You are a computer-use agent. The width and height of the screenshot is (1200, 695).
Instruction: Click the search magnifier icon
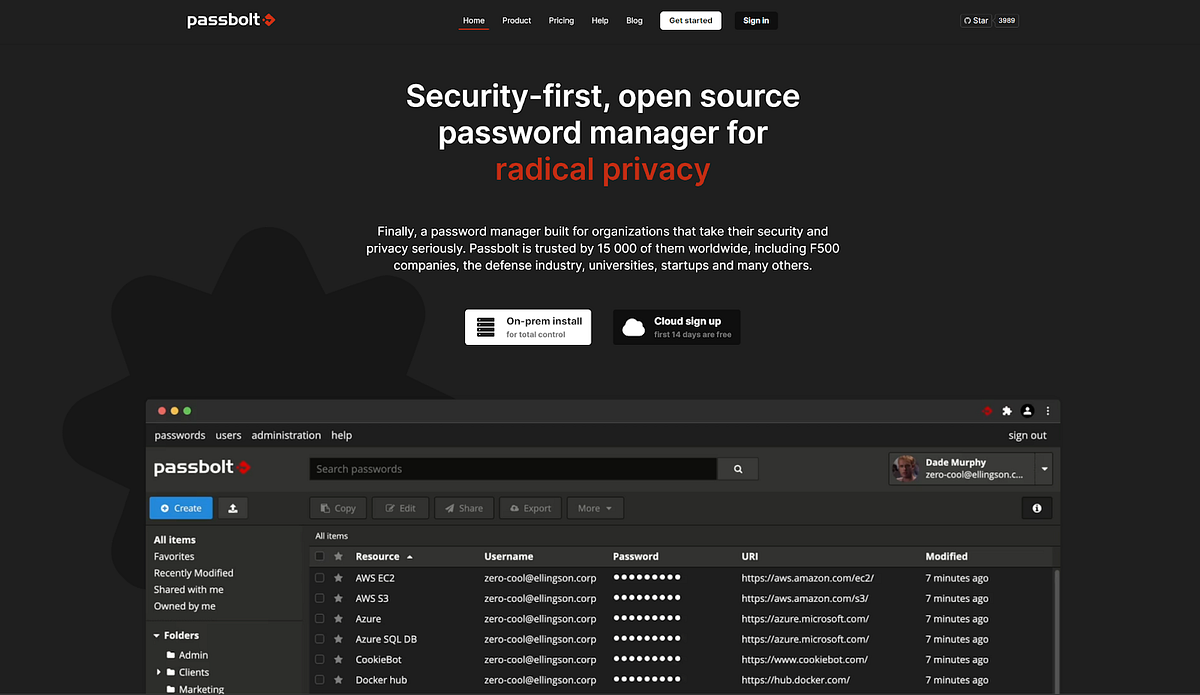tap(737, 468)
